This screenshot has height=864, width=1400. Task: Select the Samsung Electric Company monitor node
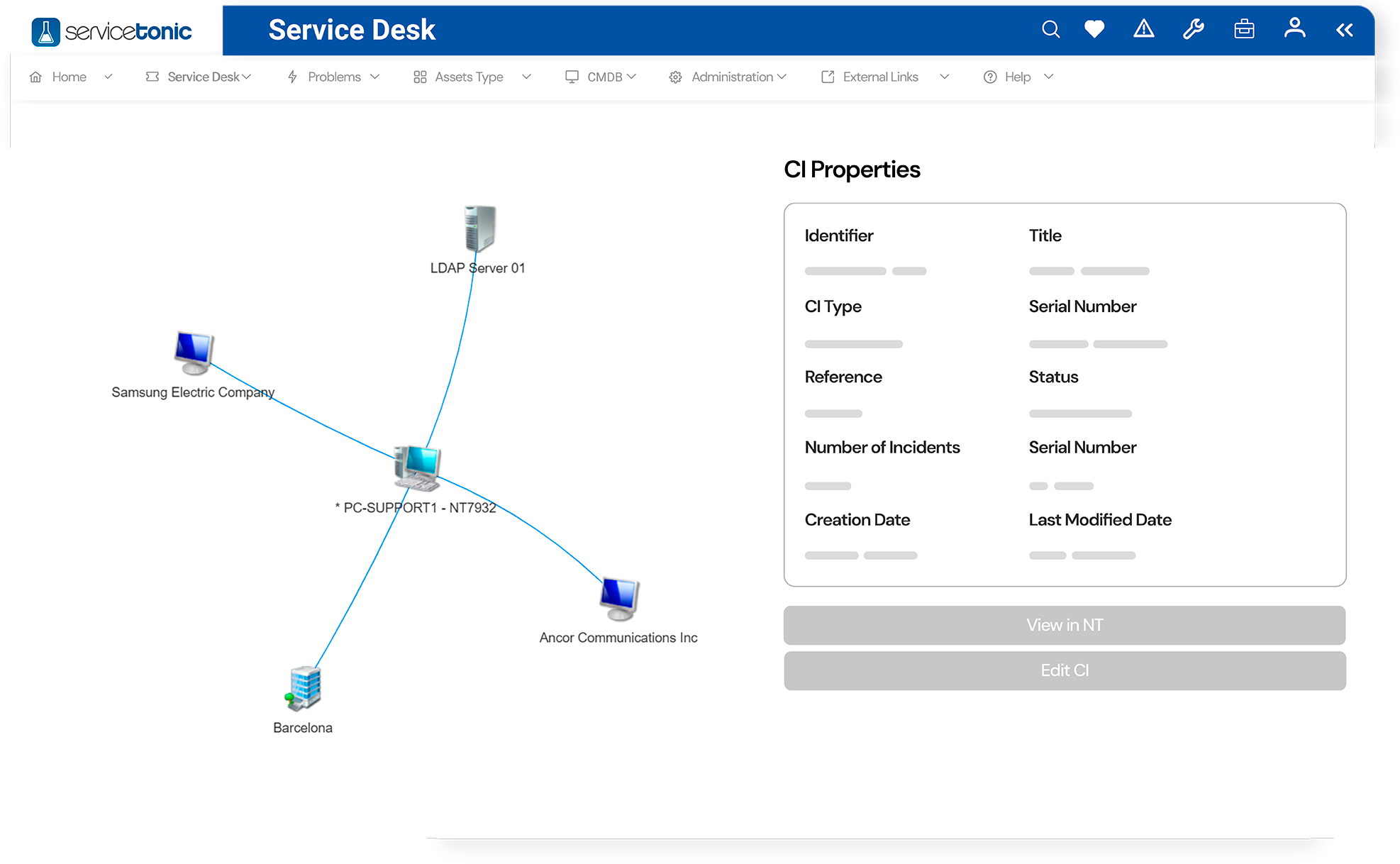[x=194, y=353]
